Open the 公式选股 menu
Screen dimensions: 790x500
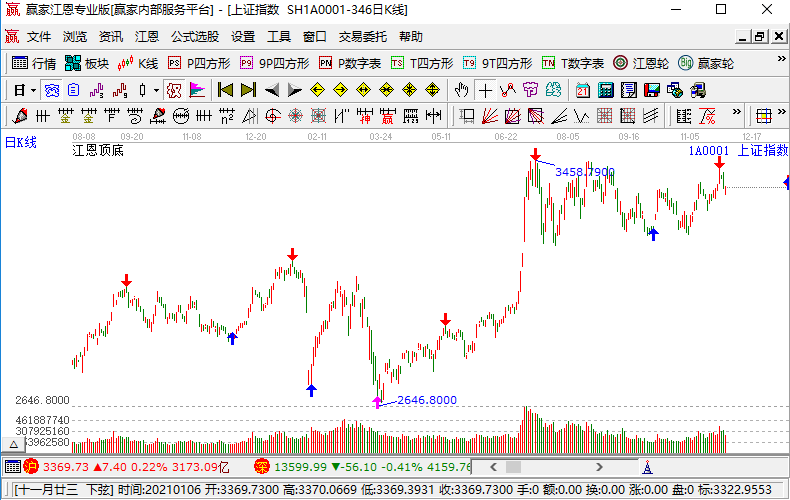[194, 37]
